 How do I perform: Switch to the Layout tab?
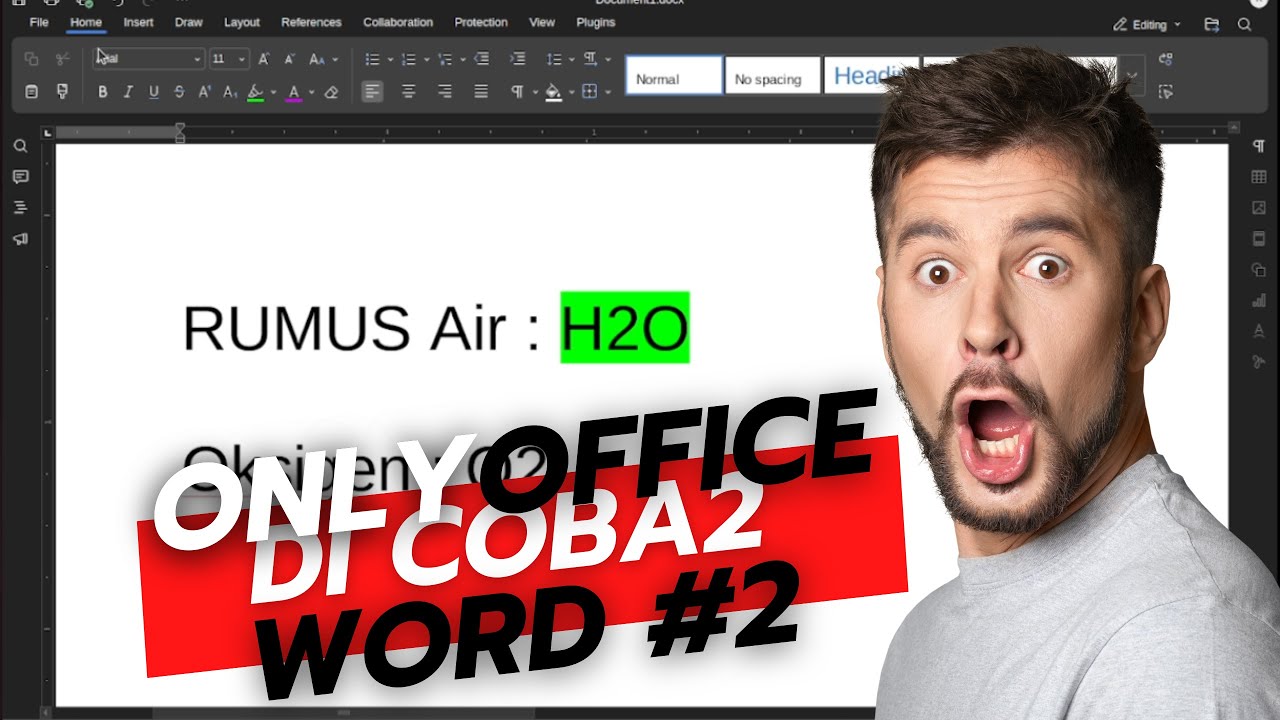point(242,22)
